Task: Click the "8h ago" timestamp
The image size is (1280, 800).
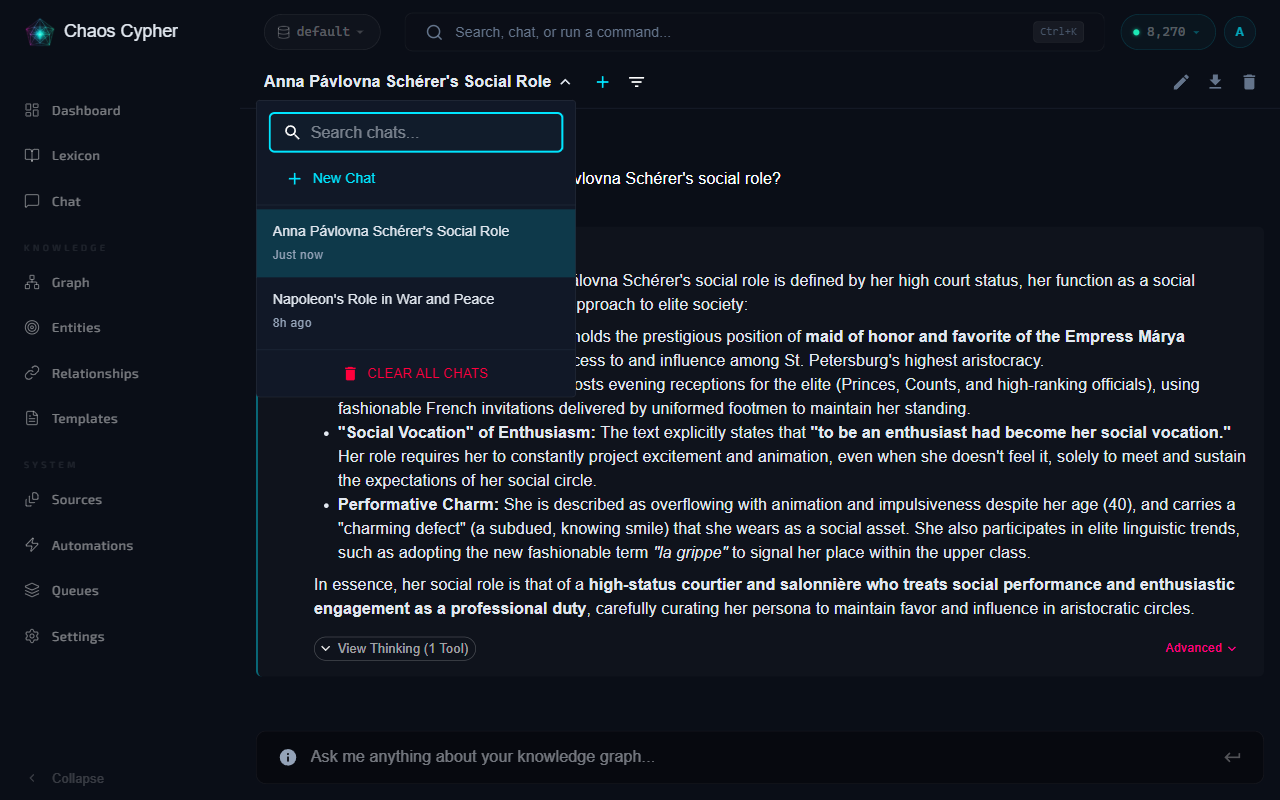Action: click(x=292, y=323)
